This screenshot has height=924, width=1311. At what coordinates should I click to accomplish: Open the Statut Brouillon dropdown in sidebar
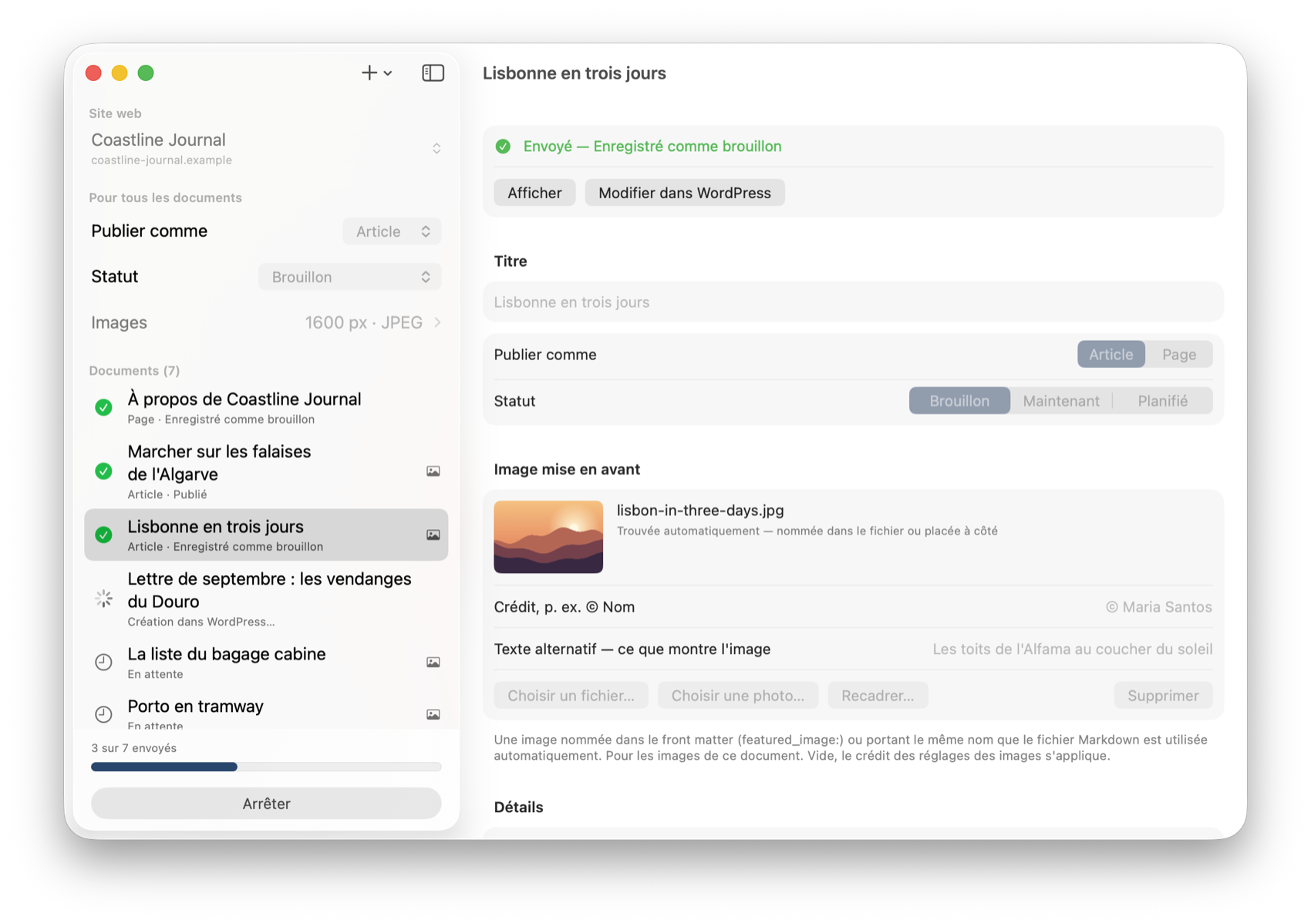(349, 277)
